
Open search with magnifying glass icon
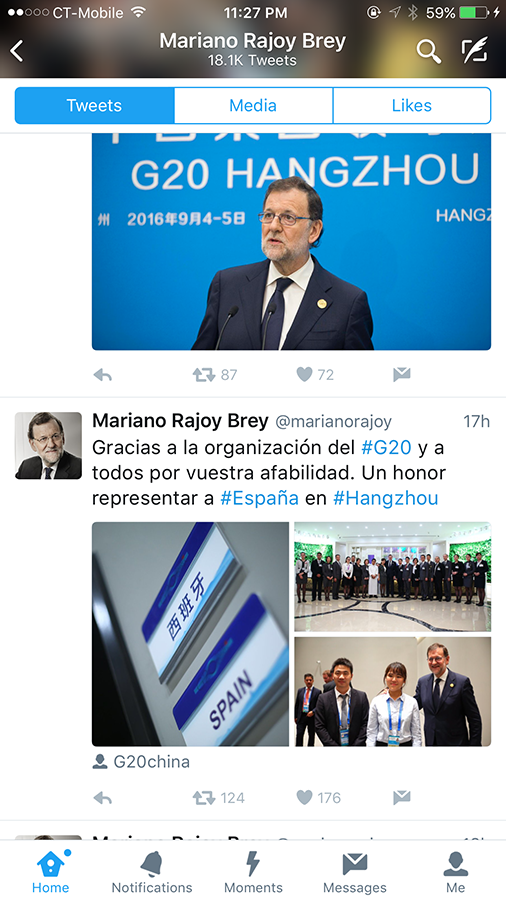click(429, 52)
